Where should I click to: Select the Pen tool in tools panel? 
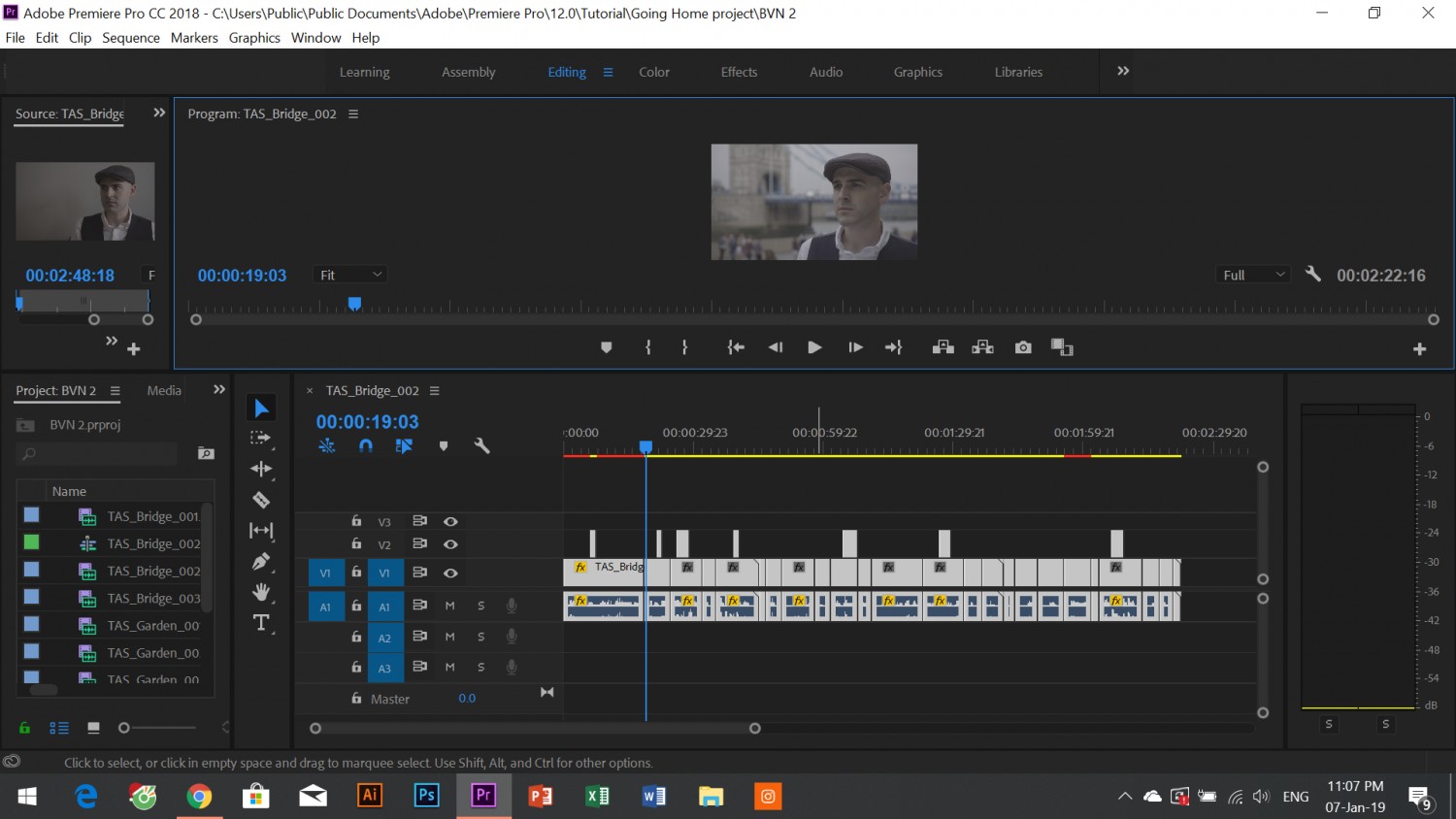(261, 561)
